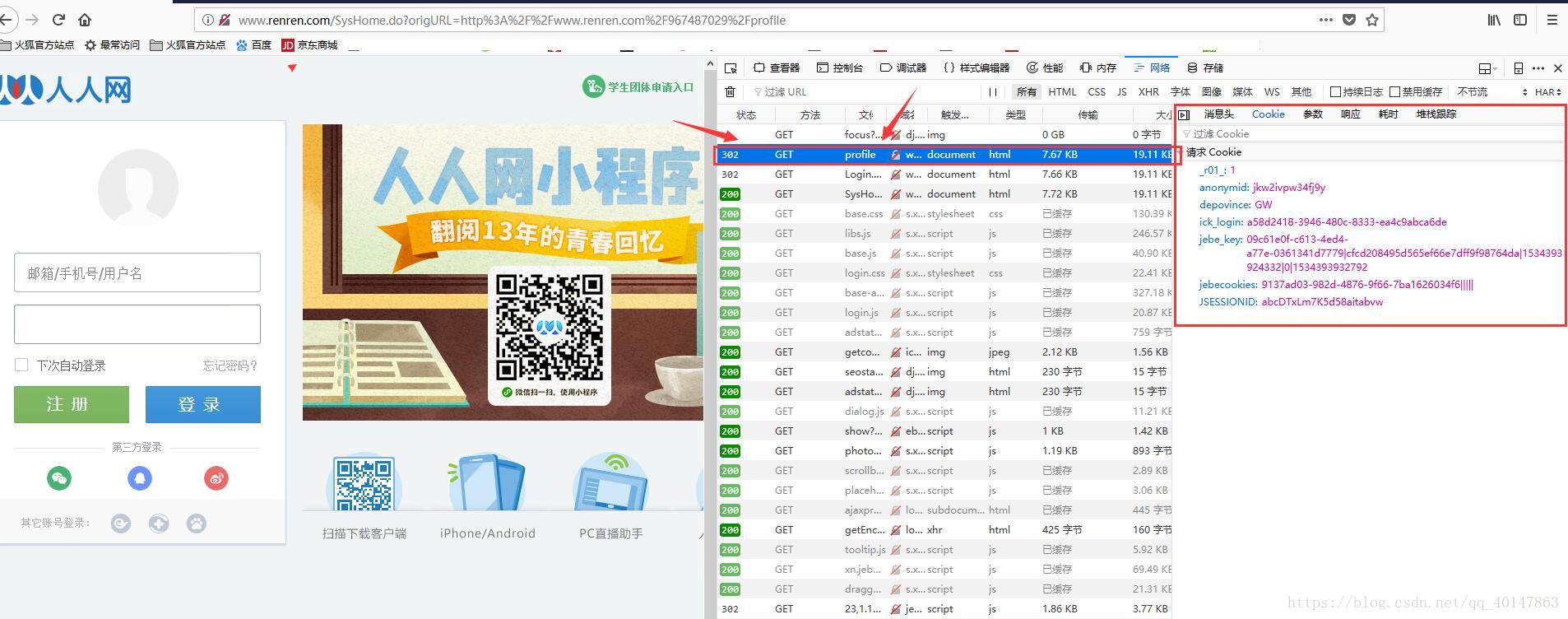1568x619 pixels.
Task: Open the Firefox hamburger menu
Action: [1552, 20]
